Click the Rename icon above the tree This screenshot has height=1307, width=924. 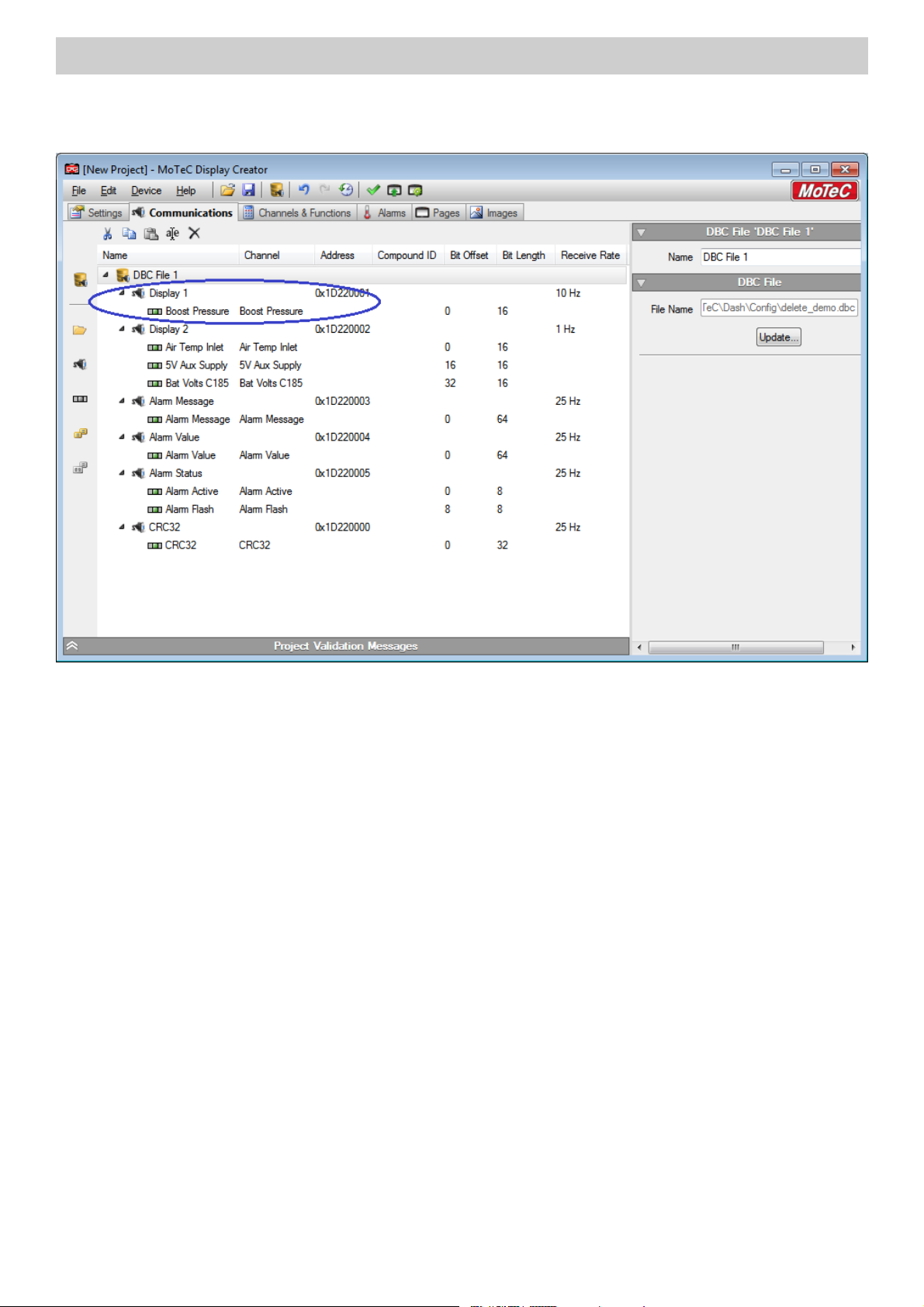172,233
